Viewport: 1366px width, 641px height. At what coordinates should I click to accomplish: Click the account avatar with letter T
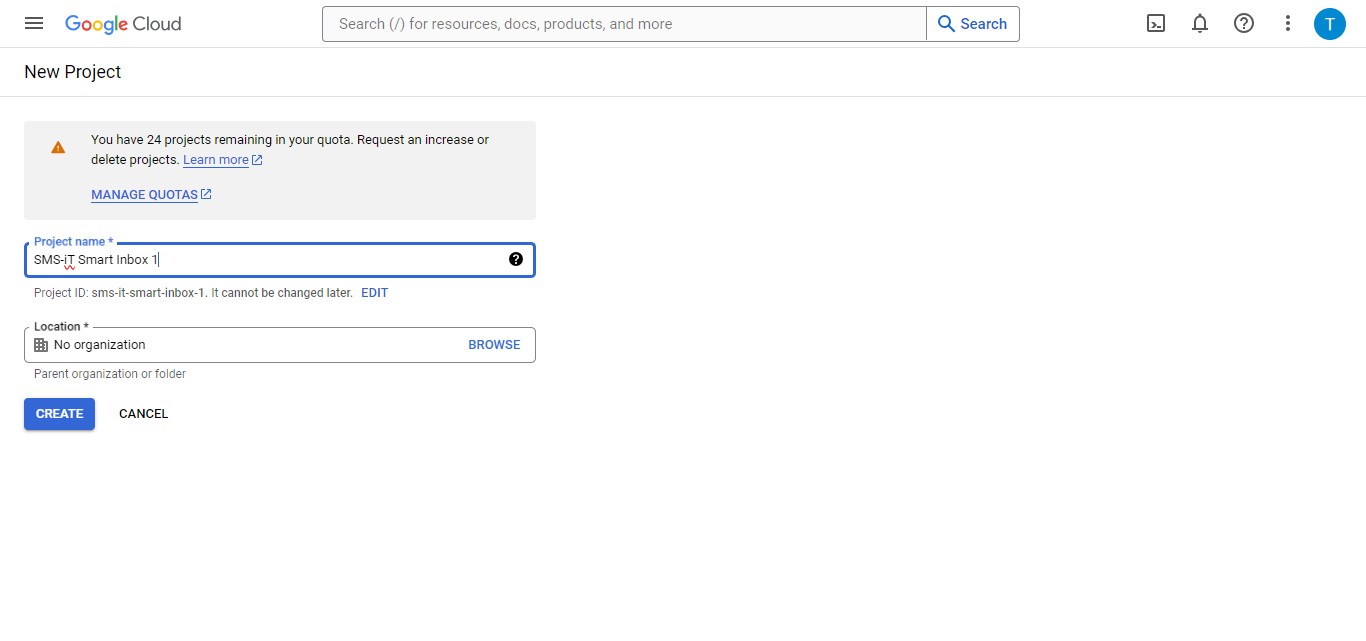click(x=1330, y=23)
